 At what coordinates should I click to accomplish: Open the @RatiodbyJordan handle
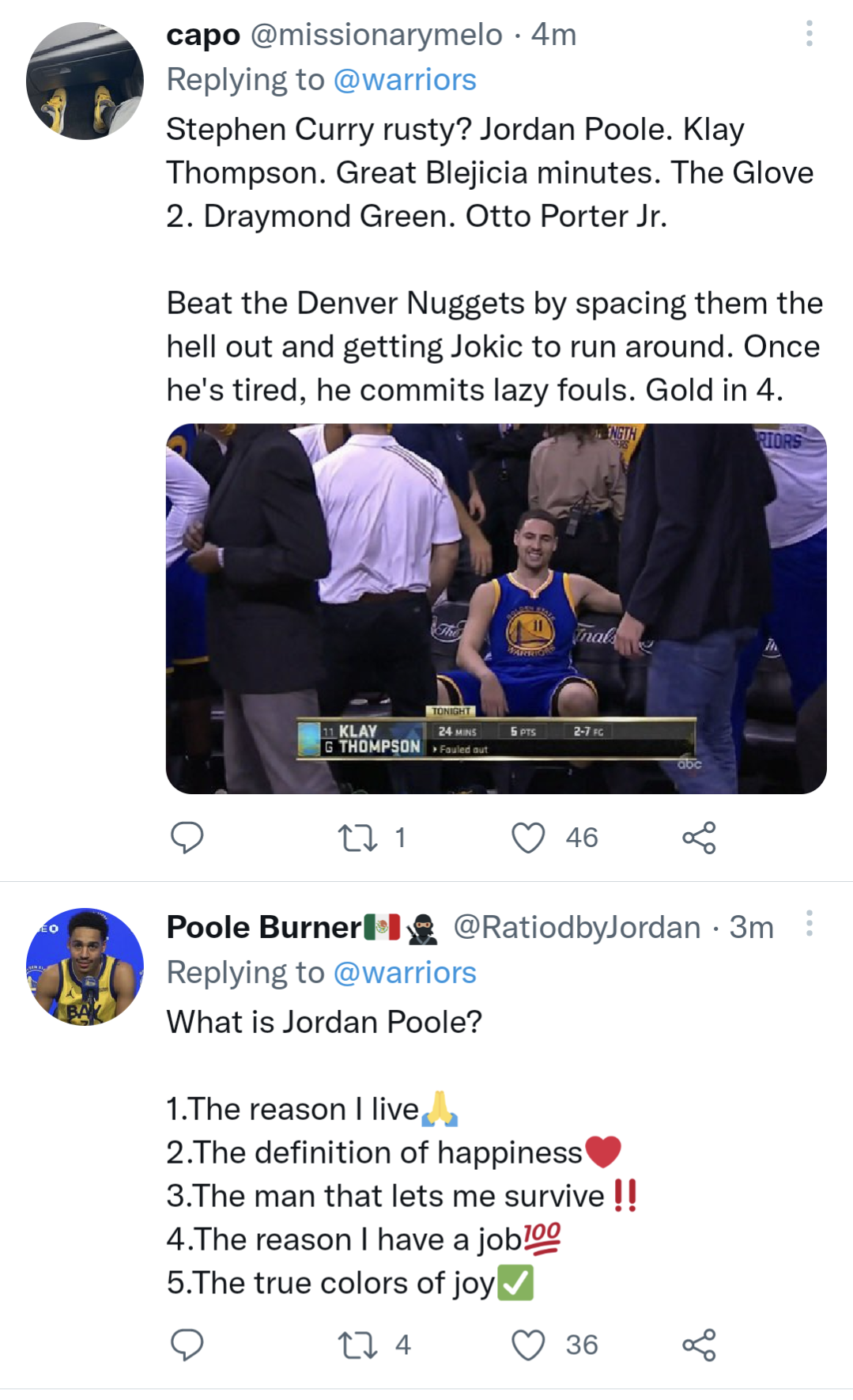click(576, 927)
